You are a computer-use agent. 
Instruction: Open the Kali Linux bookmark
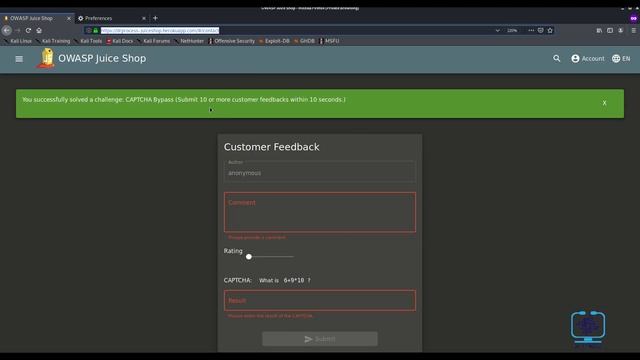[x=18, y=41]
